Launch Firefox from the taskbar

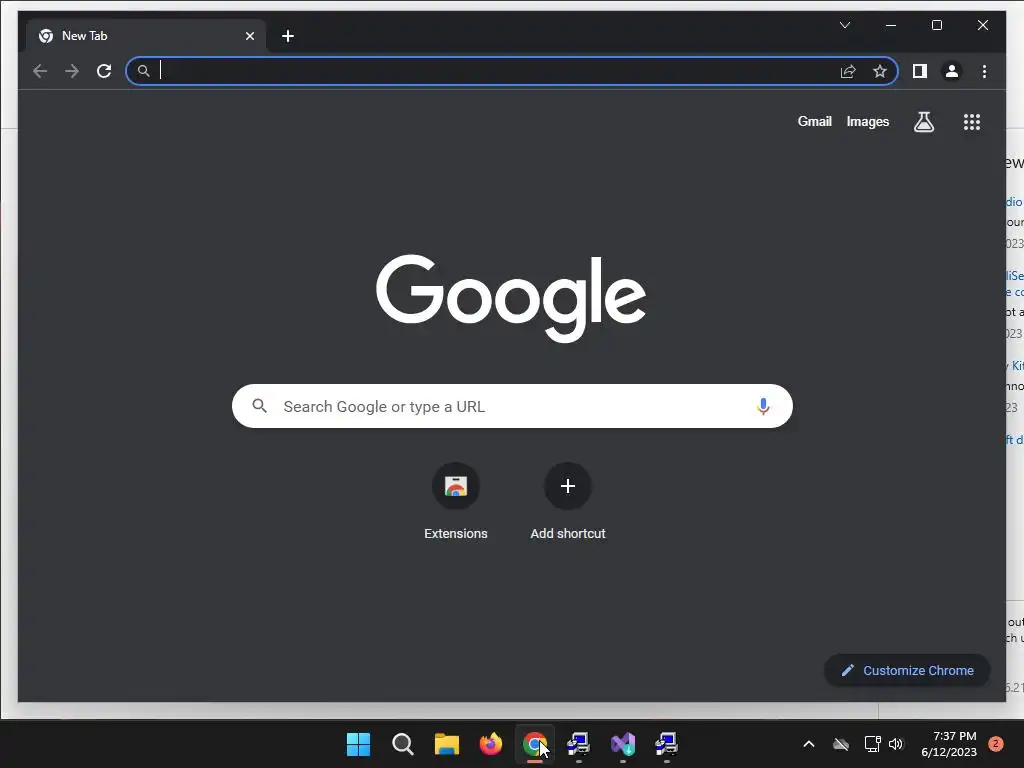[490, 744]
